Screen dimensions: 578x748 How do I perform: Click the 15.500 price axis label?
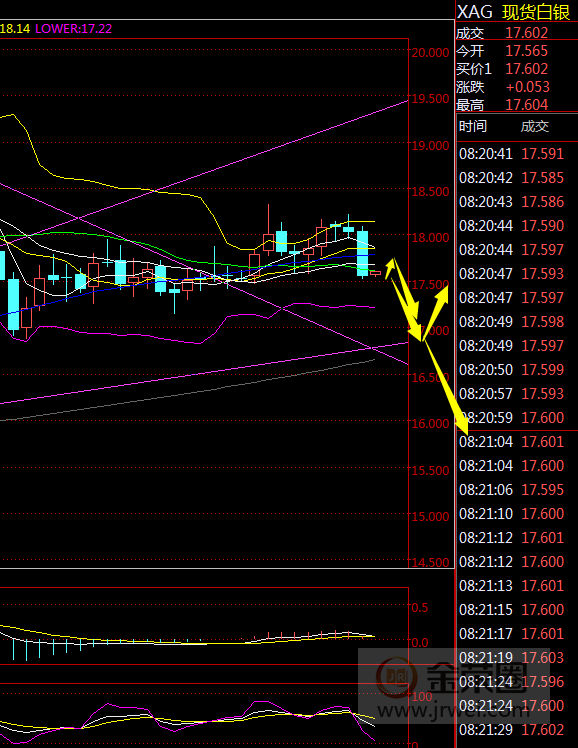pos(430,470)
